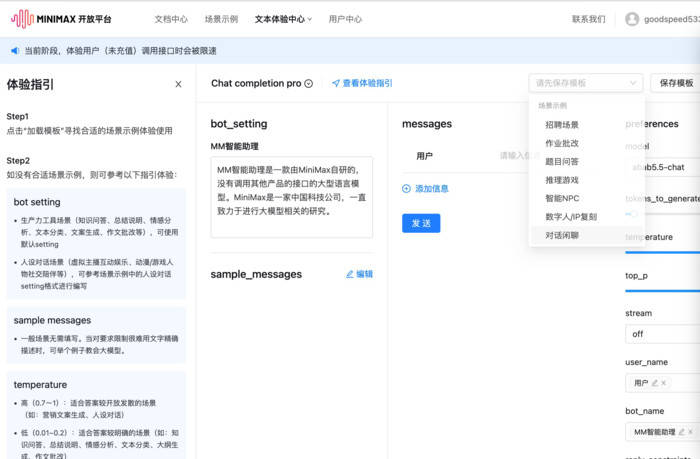The height and width of the screenshot is (459, 700).
Task: Open 文档中心 in top navigation
Action: [x=171, y=19]
